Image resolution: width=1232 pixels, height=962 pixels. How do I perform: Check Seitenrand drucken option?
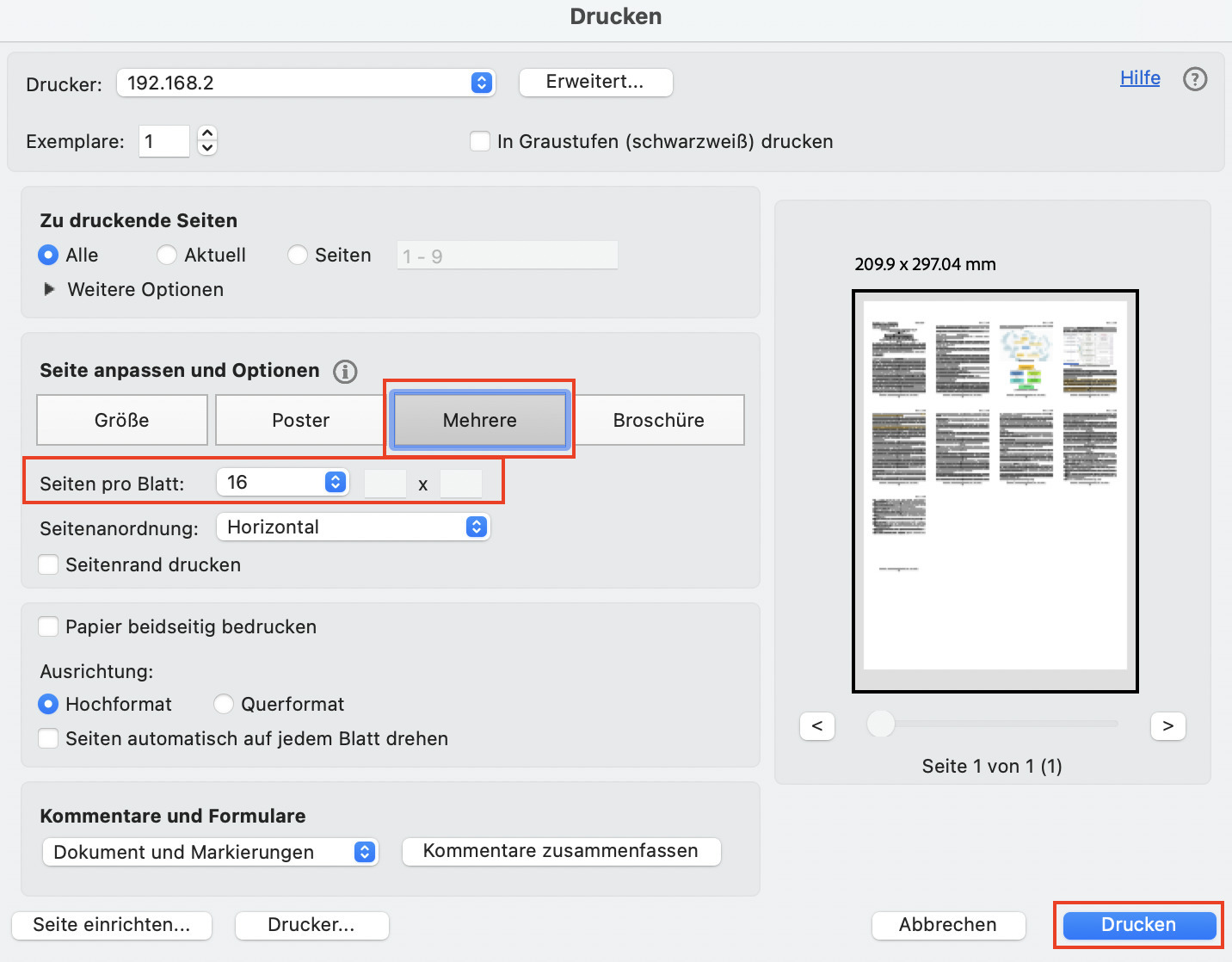point(49,564)
